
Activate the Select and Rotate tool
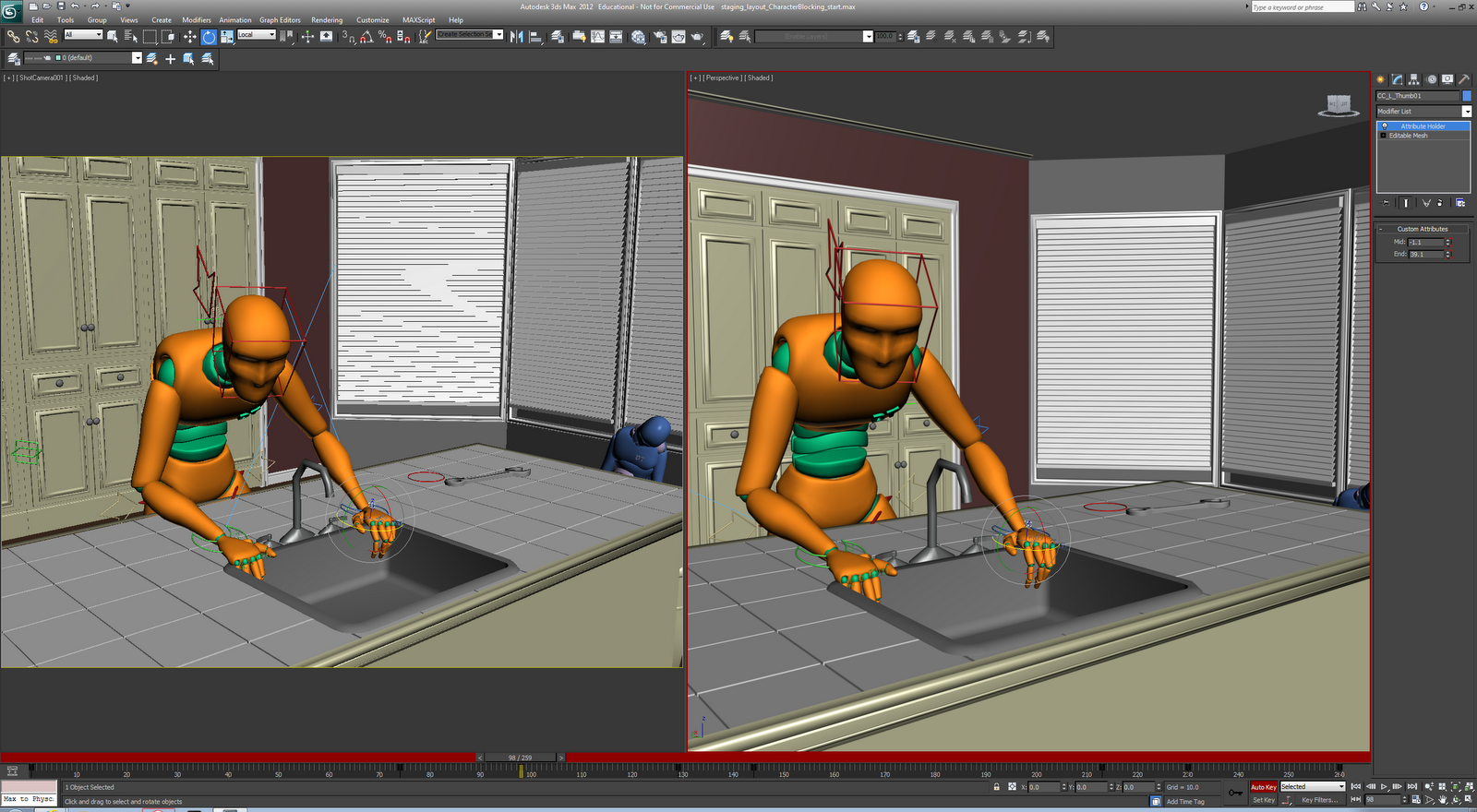pos(209,36)
